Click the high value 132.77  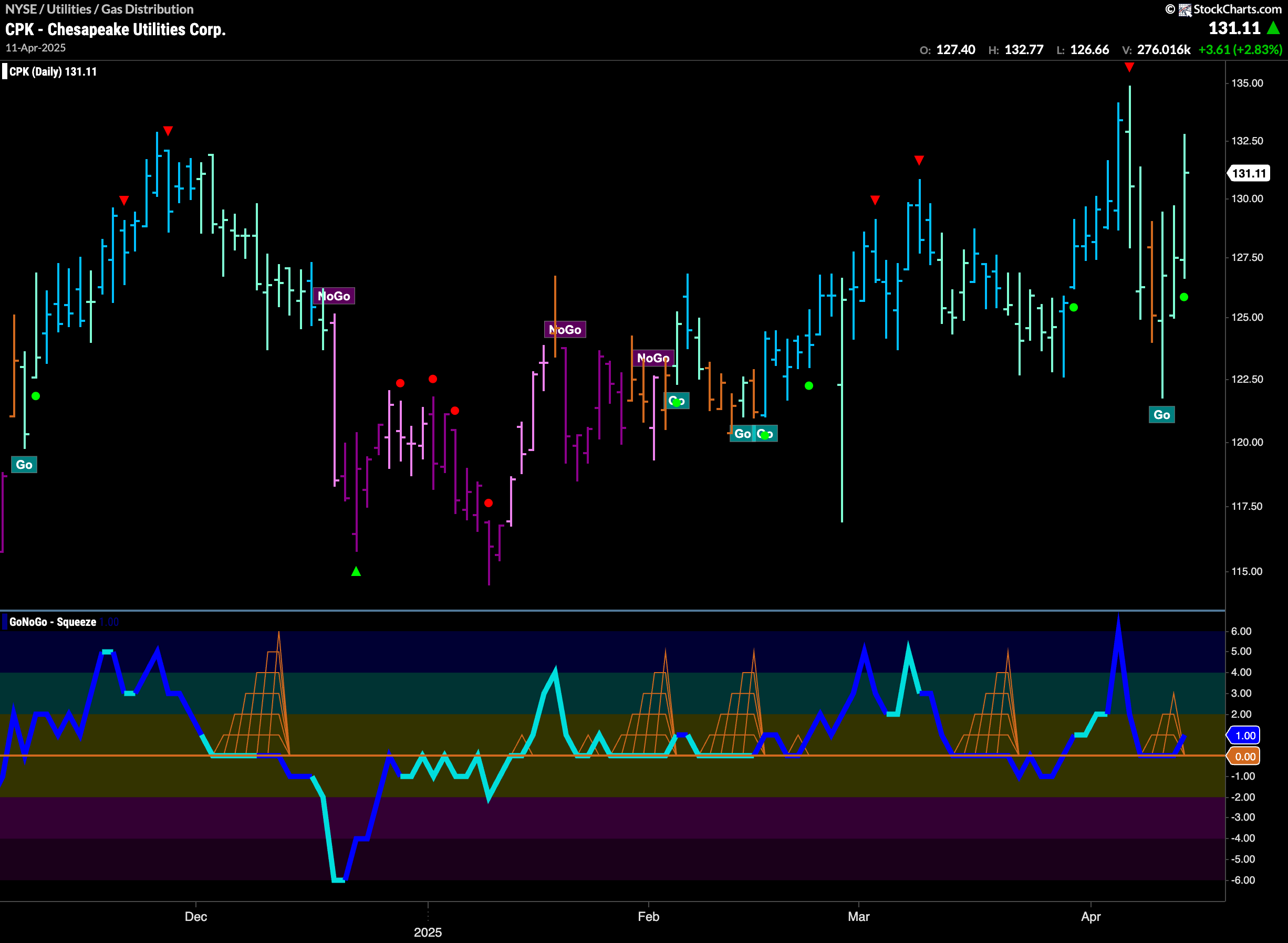click(x=1024, y=50)
